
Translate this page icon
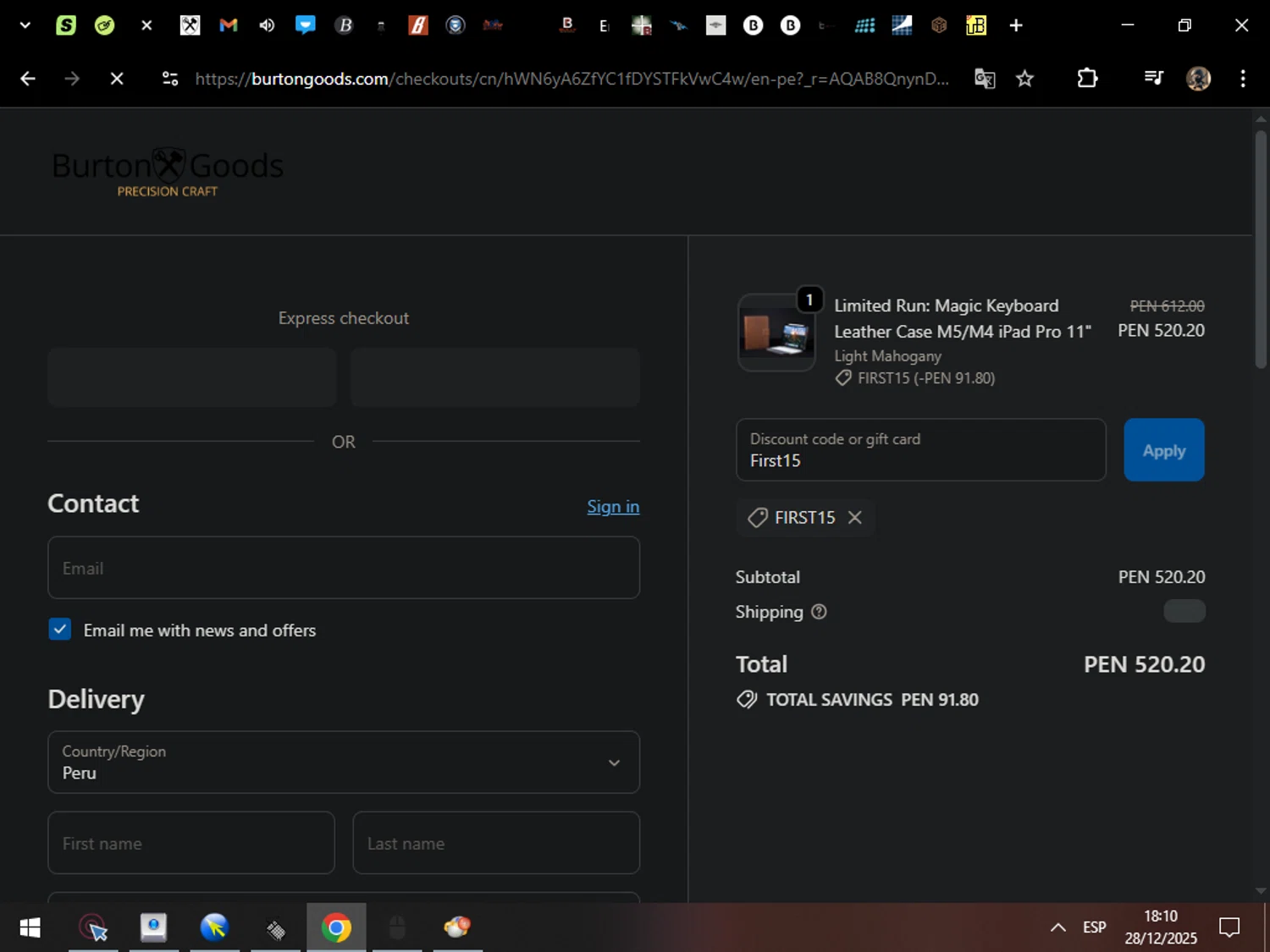coord(985,79)
